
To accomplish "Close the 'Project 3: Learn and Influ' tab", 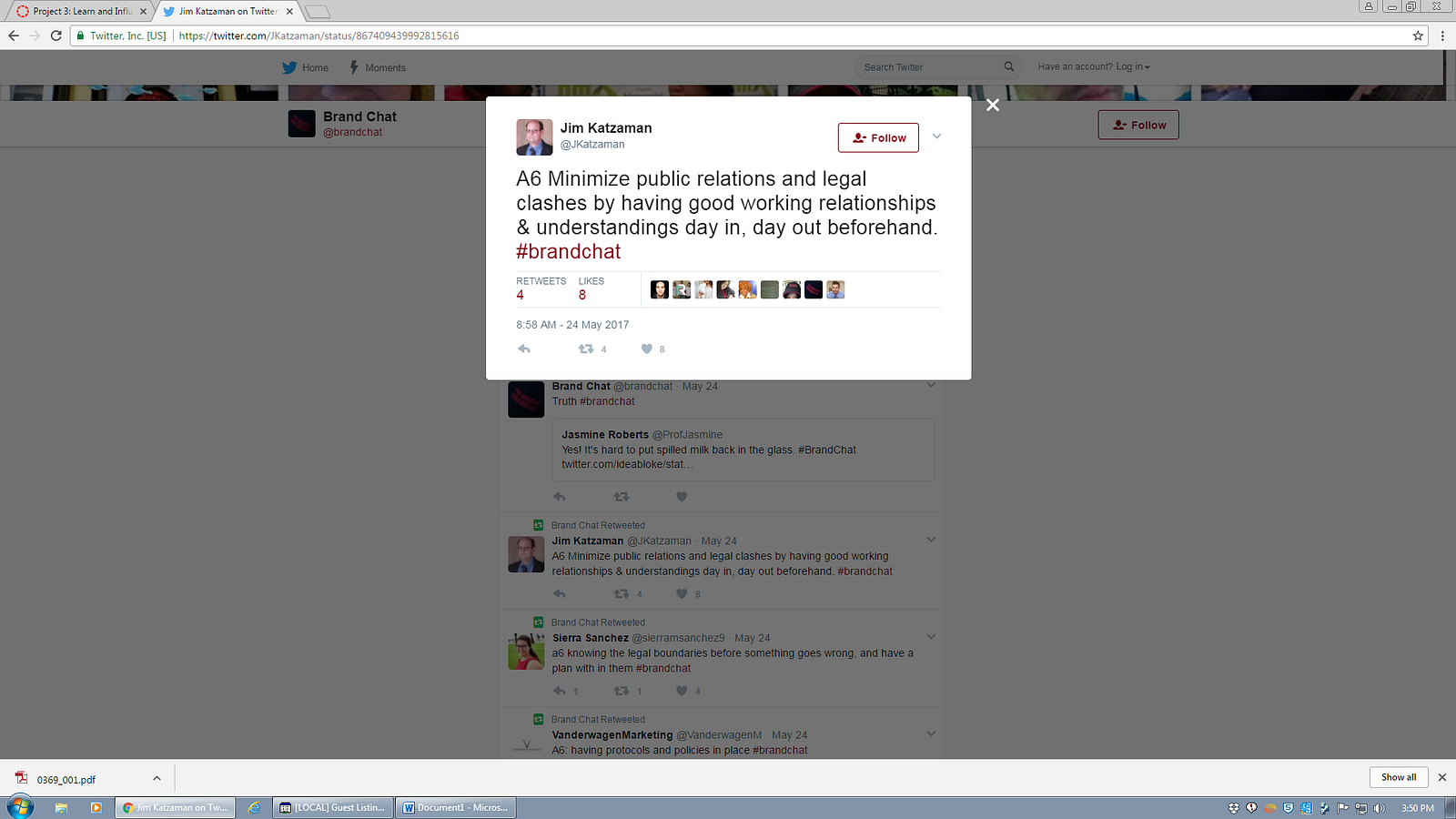I will [x=143, y=12].
